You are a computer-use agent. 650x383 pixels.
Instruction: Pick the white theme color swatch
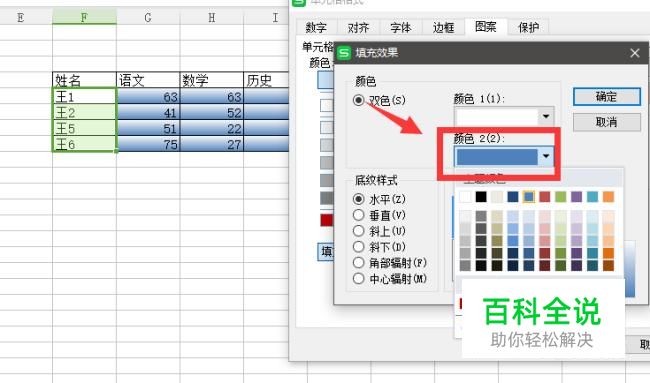pyautogui.click(x=465, y=197)
